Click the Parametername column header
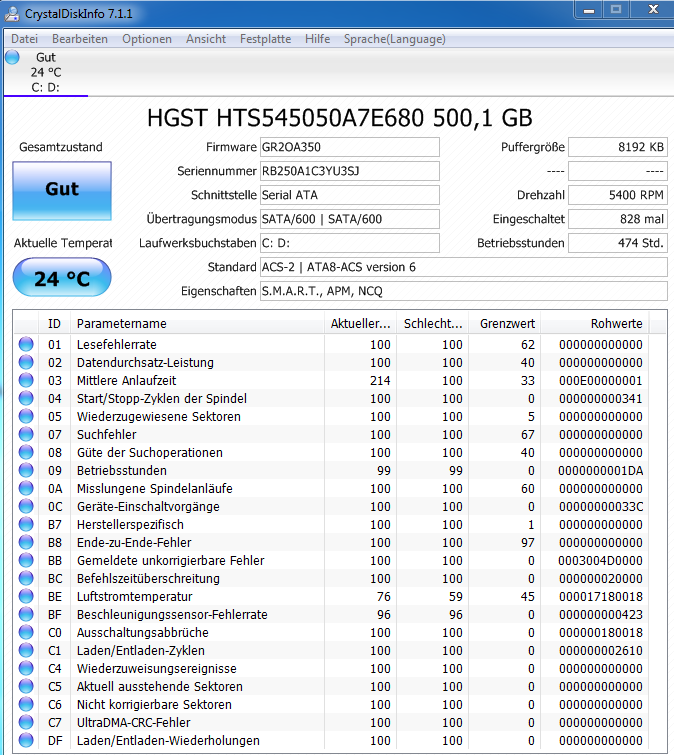674x755 pixels. click(197, 324)
